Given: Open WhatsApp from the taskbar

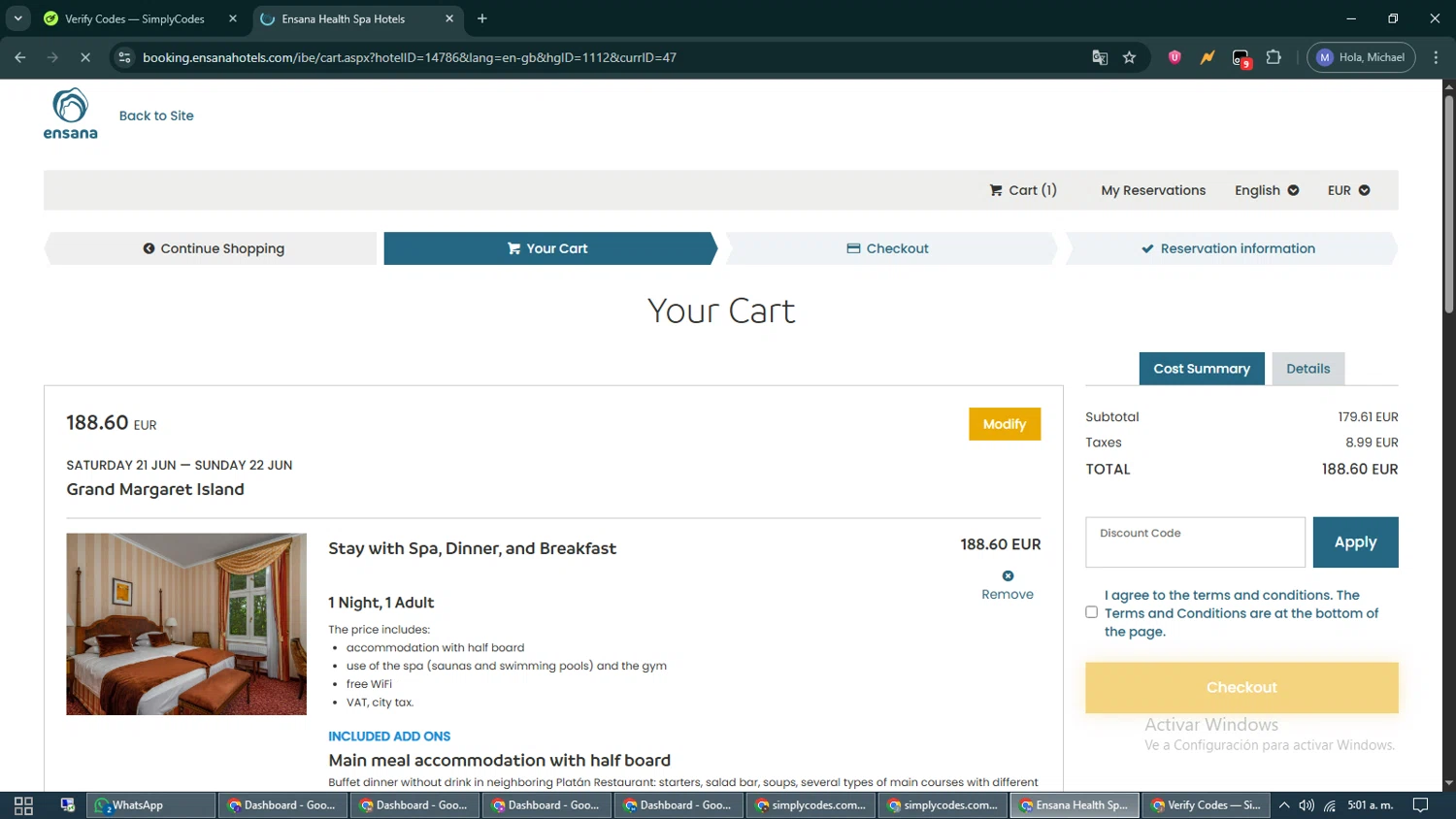Looking at the screenshot, I should (x=150, y=805).
